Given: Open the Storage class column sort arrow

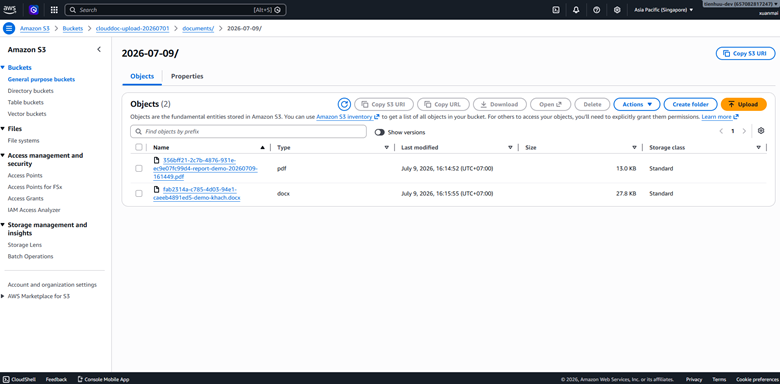Looking at the screenshot, I should click(758, 148).
